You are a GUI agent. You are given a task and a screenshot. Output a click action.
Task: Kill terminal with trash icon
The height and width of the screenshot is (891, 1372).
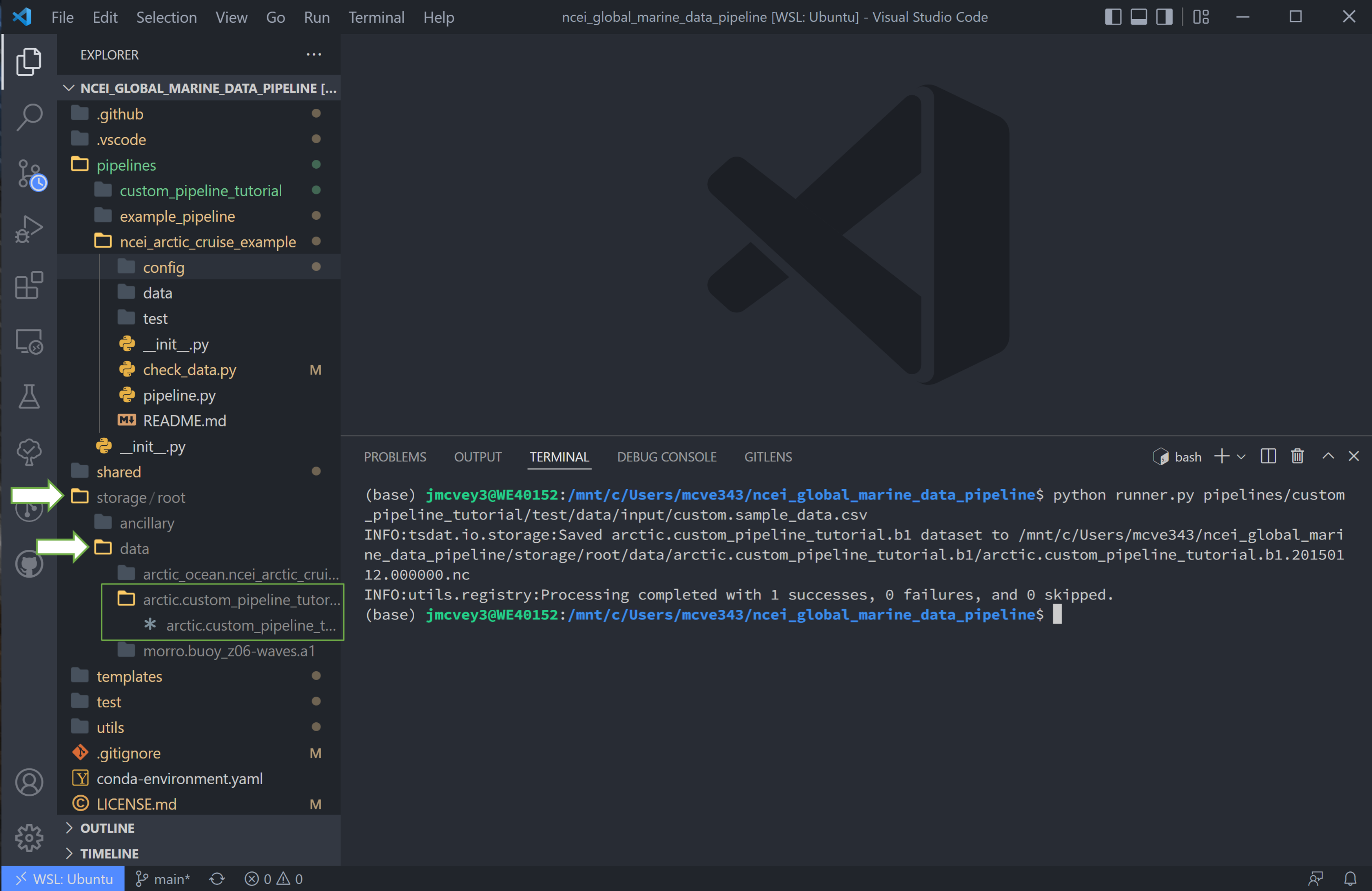pos(1297,456)
